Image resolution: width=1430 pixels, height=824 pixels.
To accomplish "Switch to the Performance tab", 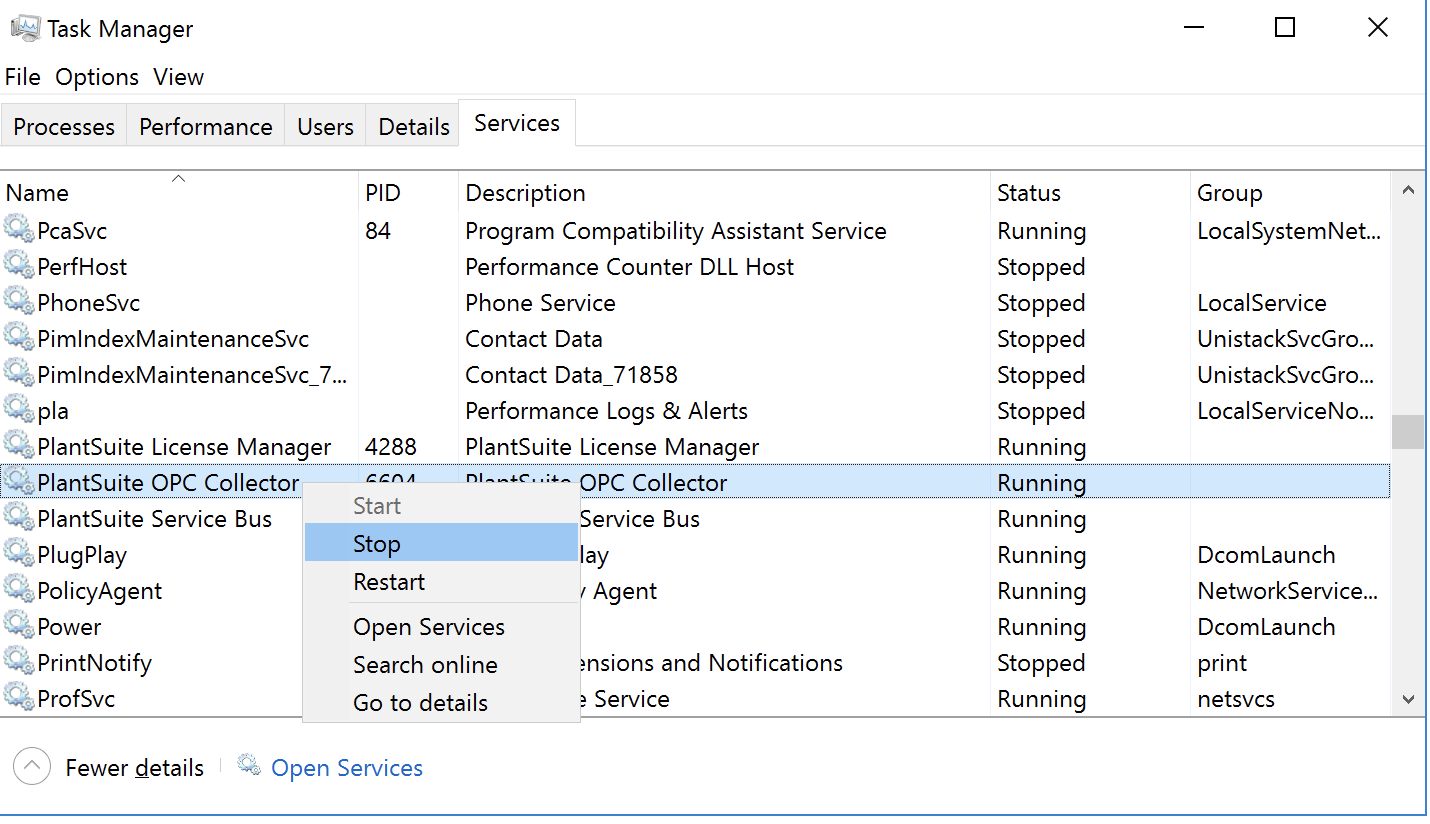I will 205,127.
